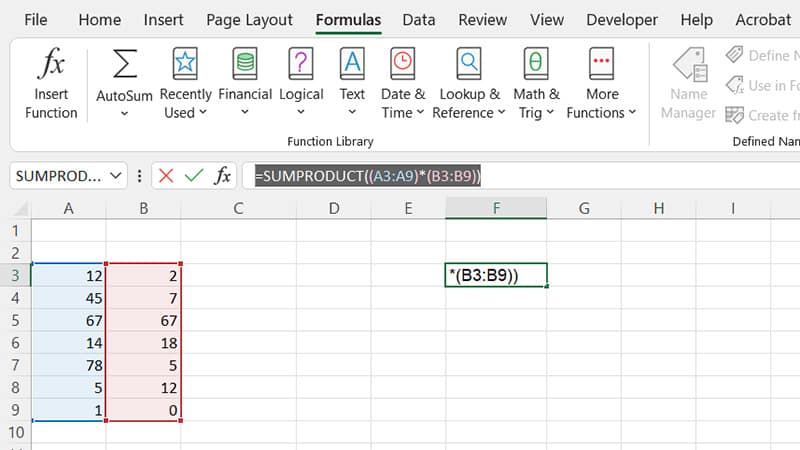Cancel the formula entry with X

(x=166, y=176)
